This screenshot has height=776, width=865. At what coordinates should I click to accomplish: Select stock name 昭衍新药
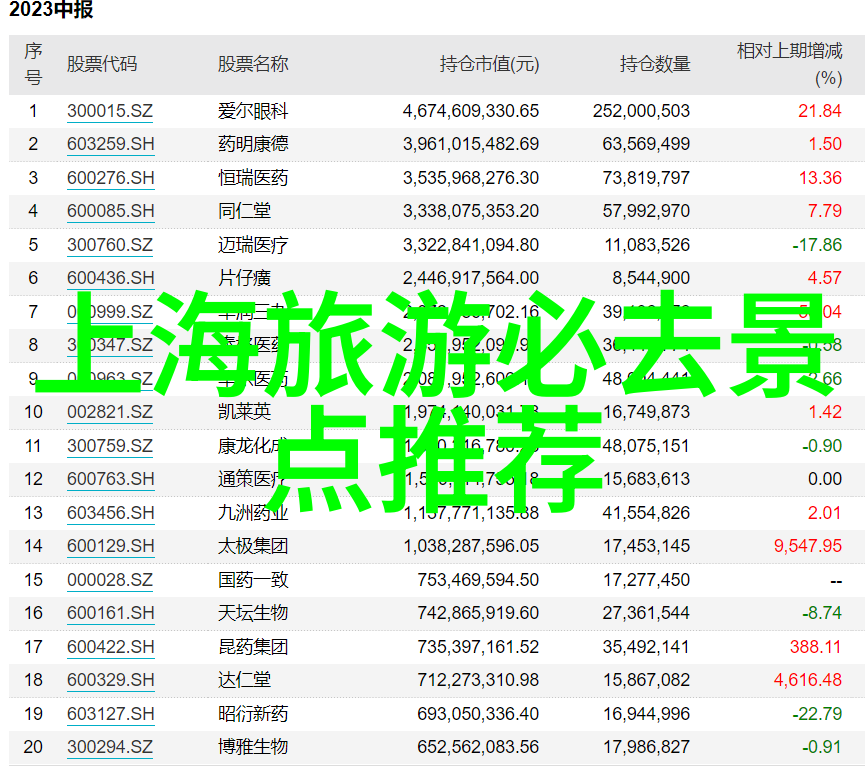coord(253,714)
